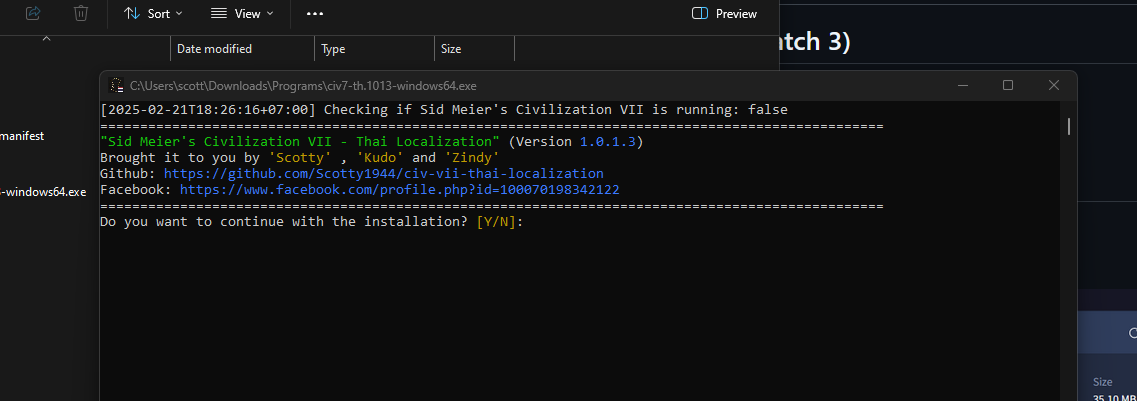Click the 'Zindy' author name

(472, 158)
